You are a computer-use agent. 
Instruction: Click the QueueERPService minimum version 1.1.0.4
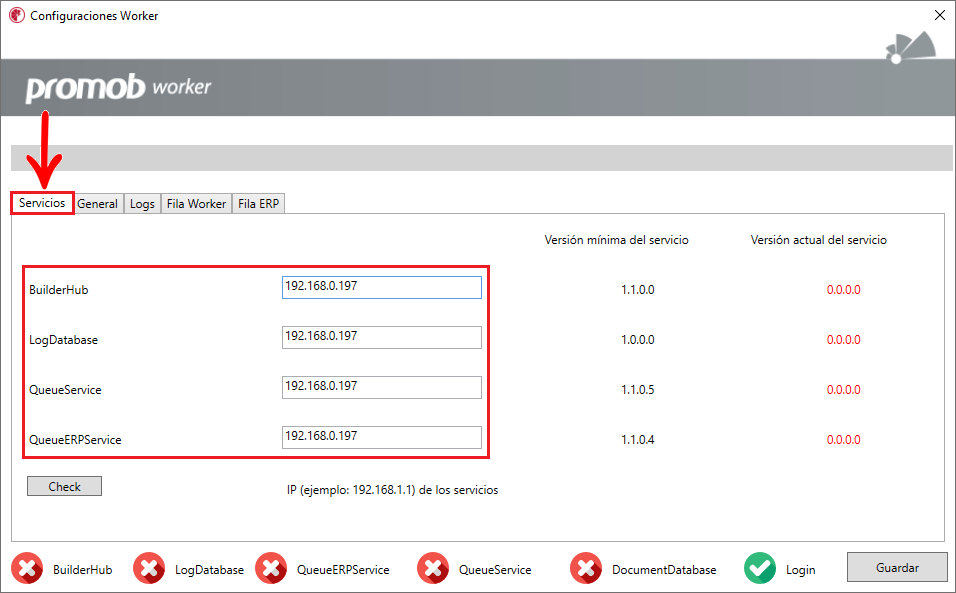(638, 439)
